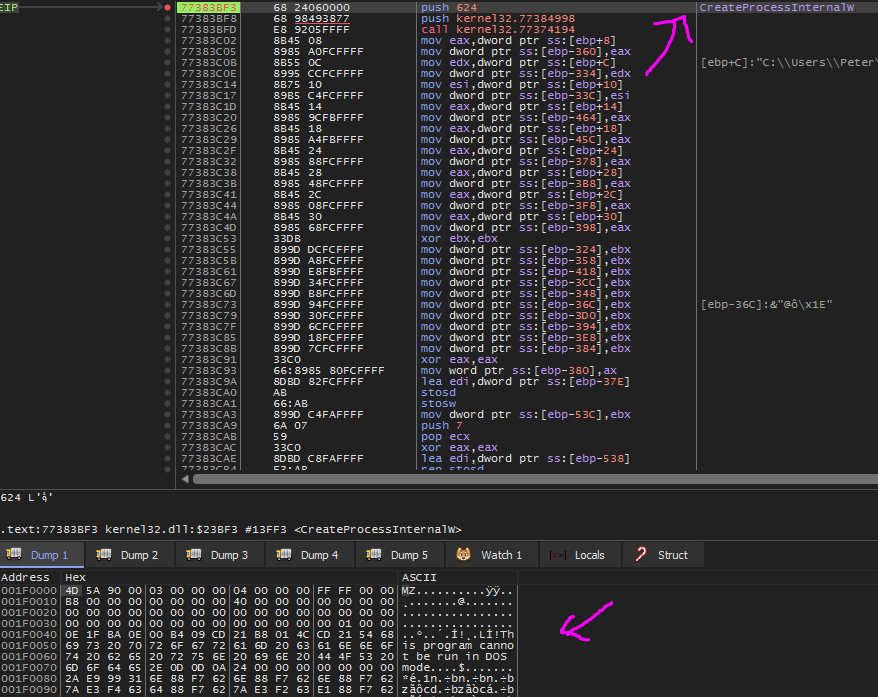The image size is (878, 697).
Task: Click the Address column header in dump
Action: point(25,577)
